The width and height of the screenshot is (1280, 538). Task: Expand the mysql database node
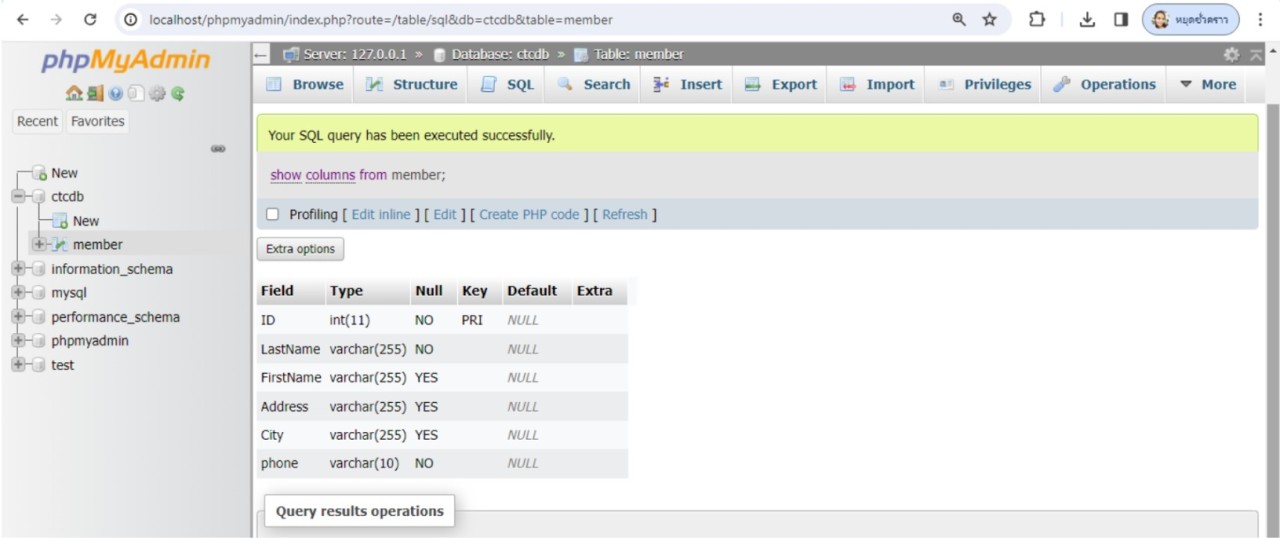point(18,293)
